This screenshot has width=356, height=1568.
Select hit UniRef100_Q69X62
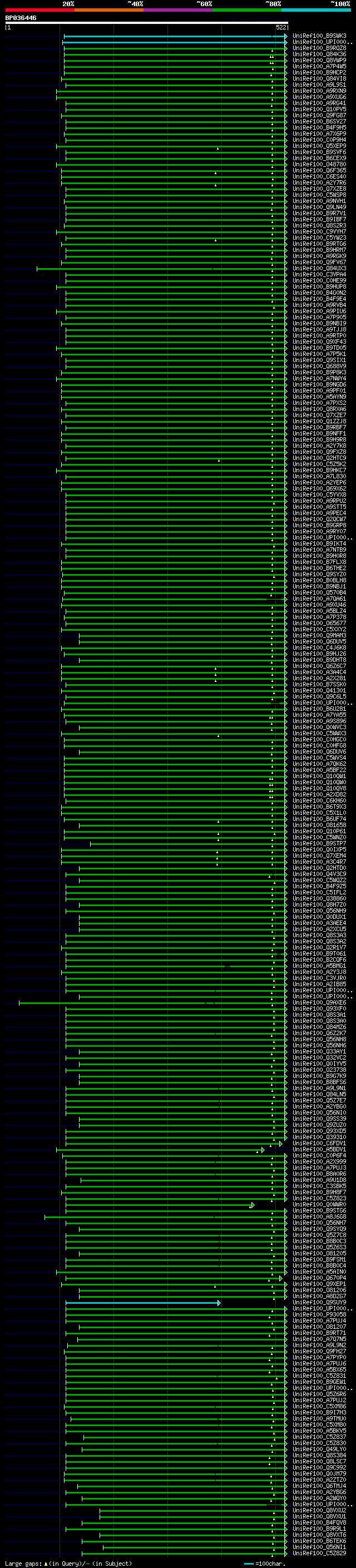point(319,489)
